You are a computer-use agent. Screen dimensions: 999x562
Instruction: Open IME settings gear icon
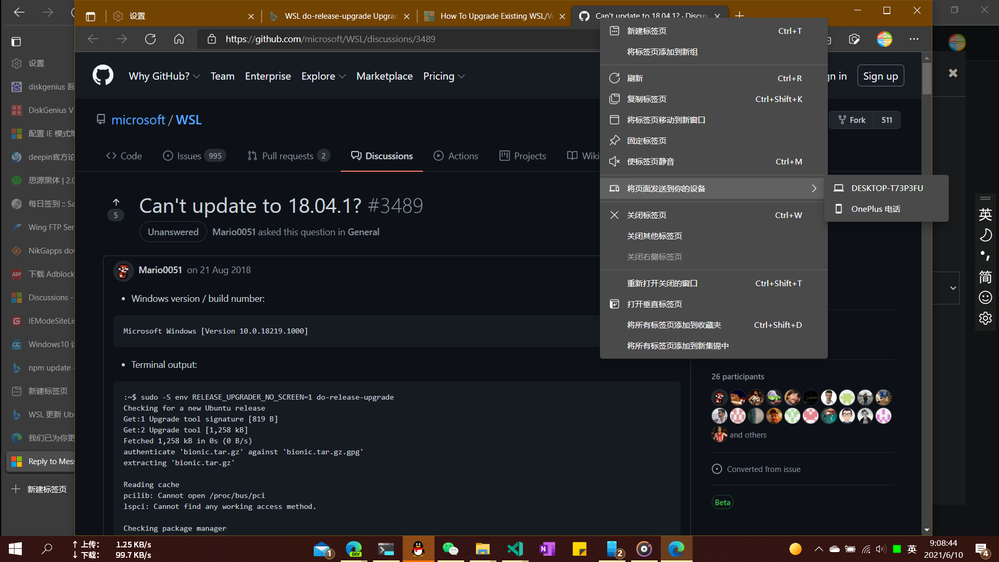(985, 318)
